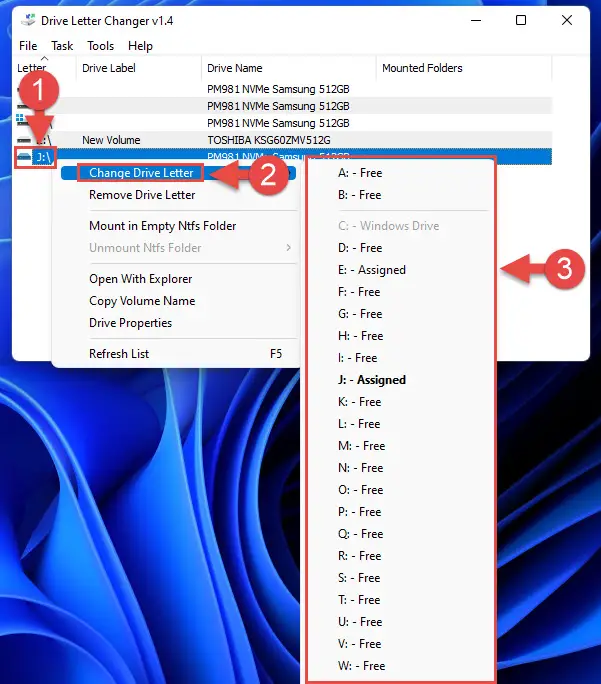Viewport: 601px width, 684px height.
Task: Open the Help menu
Action: click(x=140, y=46)
